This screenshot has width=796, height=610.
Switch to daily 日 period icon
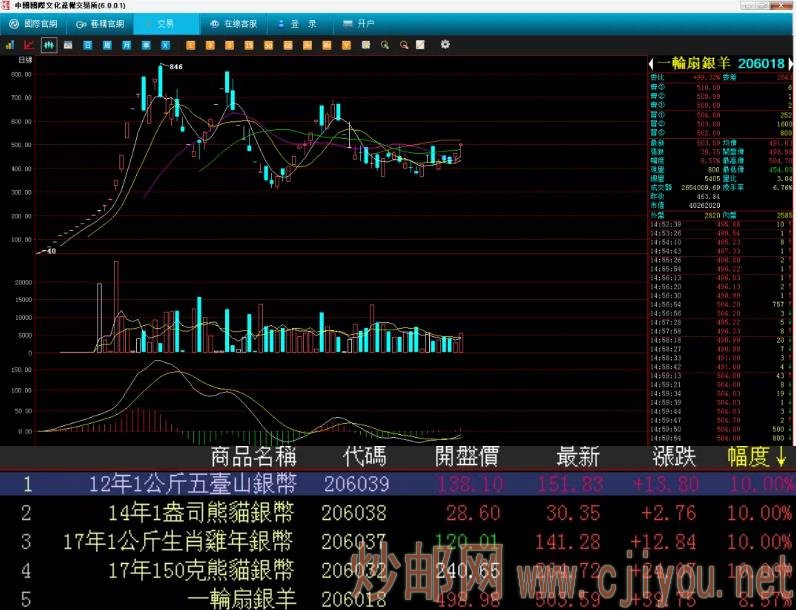[87, 45]
